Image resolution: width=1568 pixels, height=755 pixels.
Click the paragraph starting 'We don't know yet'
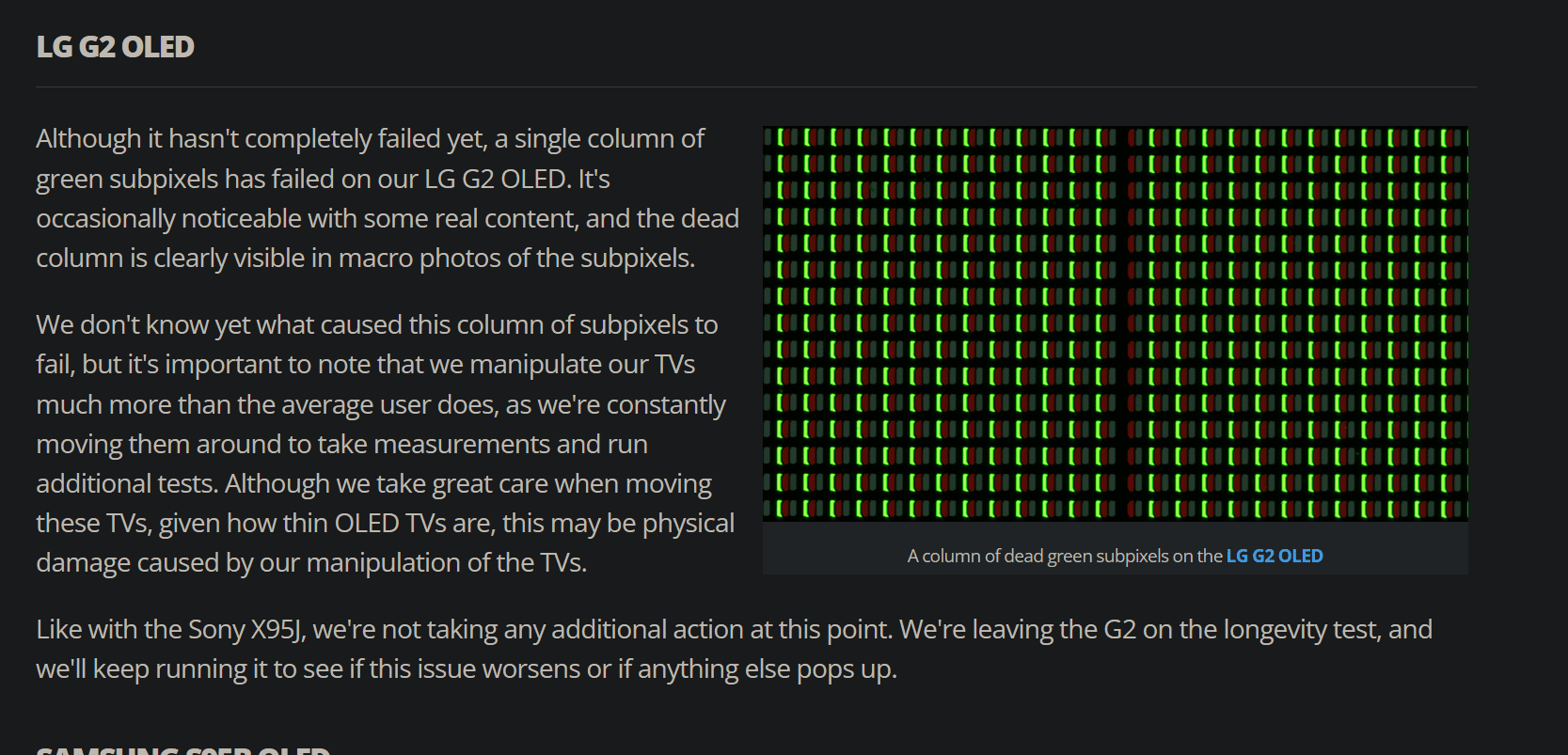pos(386,444)
